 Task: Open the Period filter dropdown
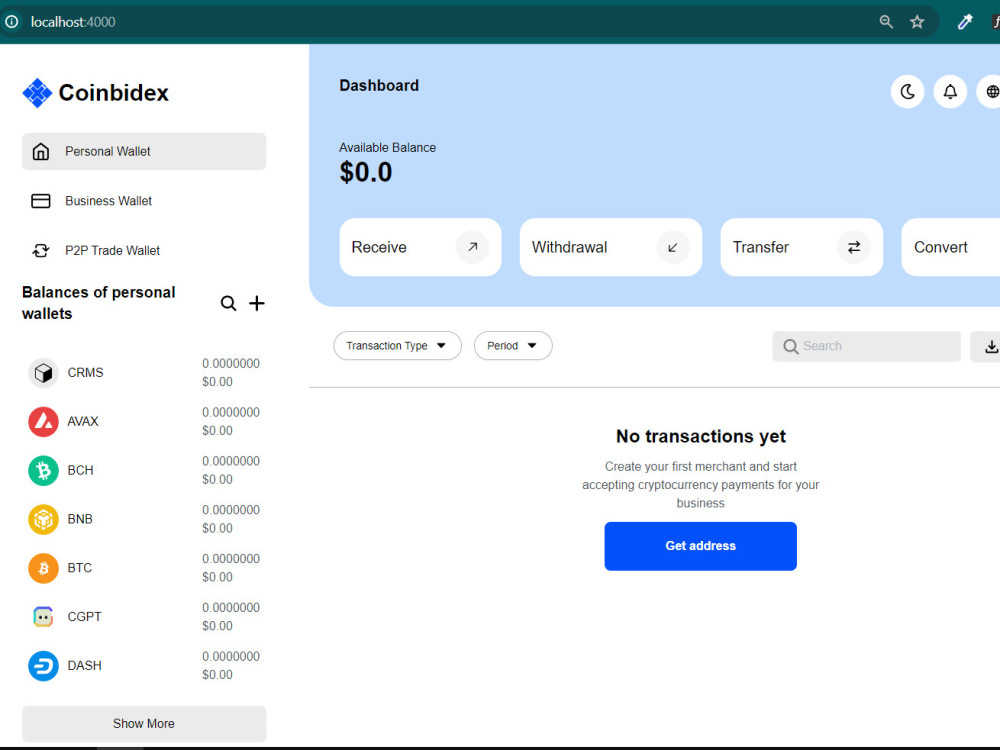click(x=513, y=345)
